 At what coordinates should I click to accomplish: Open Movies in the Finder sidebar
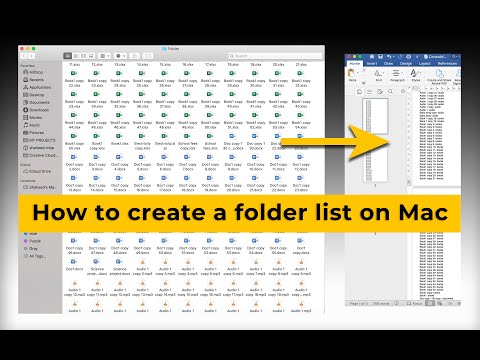click(32, 118)
